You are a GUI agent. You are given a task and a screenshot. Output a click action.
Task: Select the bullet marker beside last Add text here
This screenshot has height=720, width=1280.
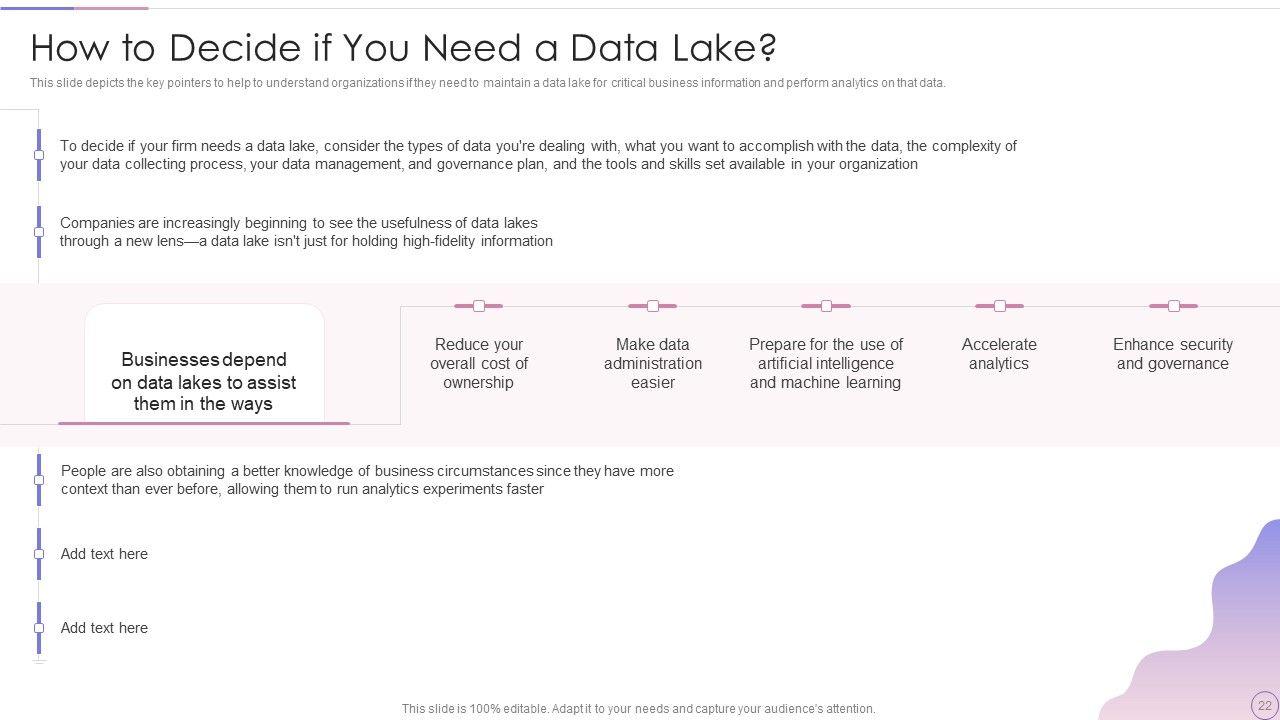point(39,628)
